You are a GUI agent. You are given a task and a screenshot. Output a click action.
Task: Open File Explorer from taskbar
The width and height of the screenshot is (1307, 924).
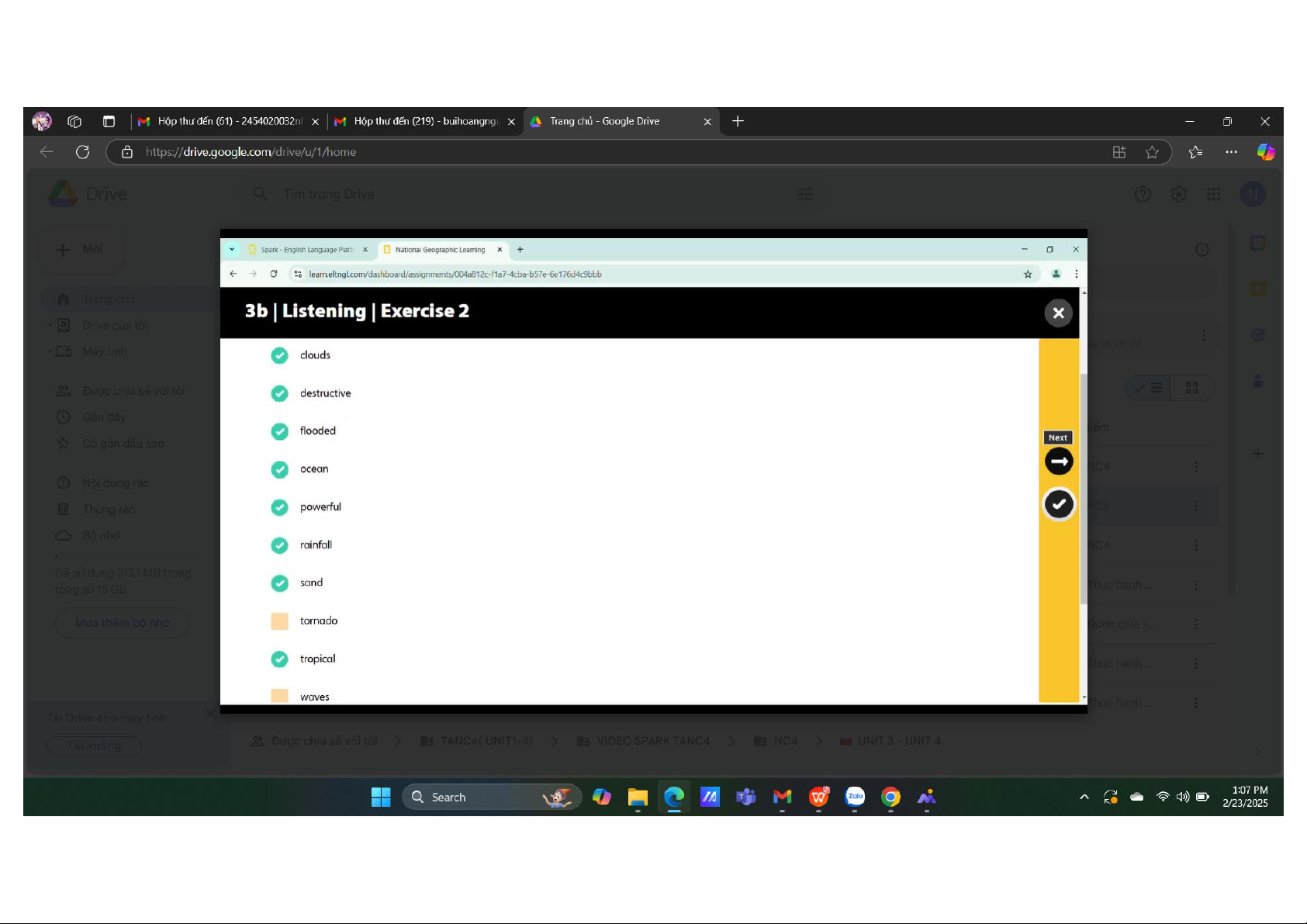(638, 797)
